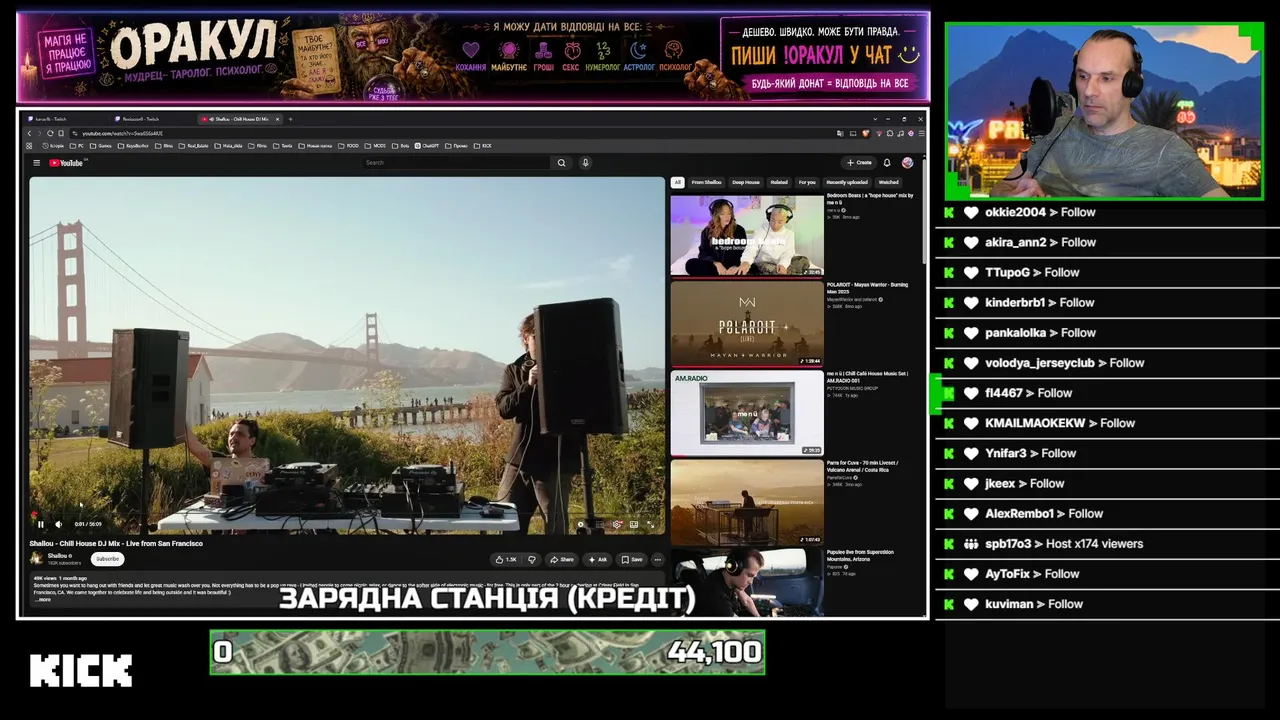Select the Related filter chip
This screenshot has height=720, width=1280.
click(x=779, y=183)
